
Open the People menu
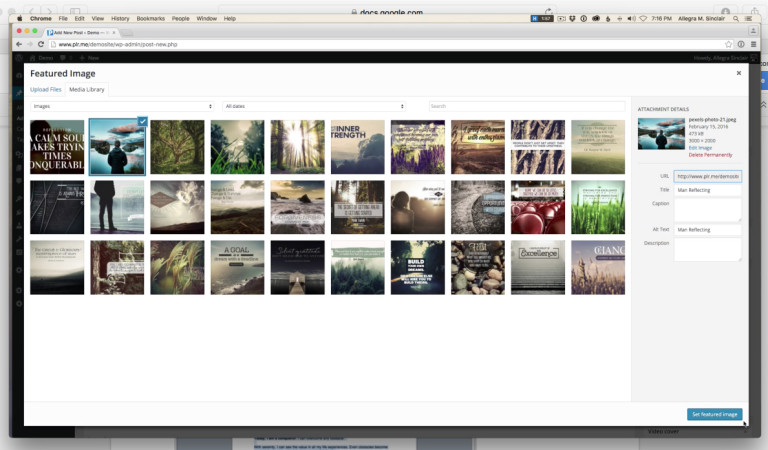pyautogui.click(x=180, y=19)
